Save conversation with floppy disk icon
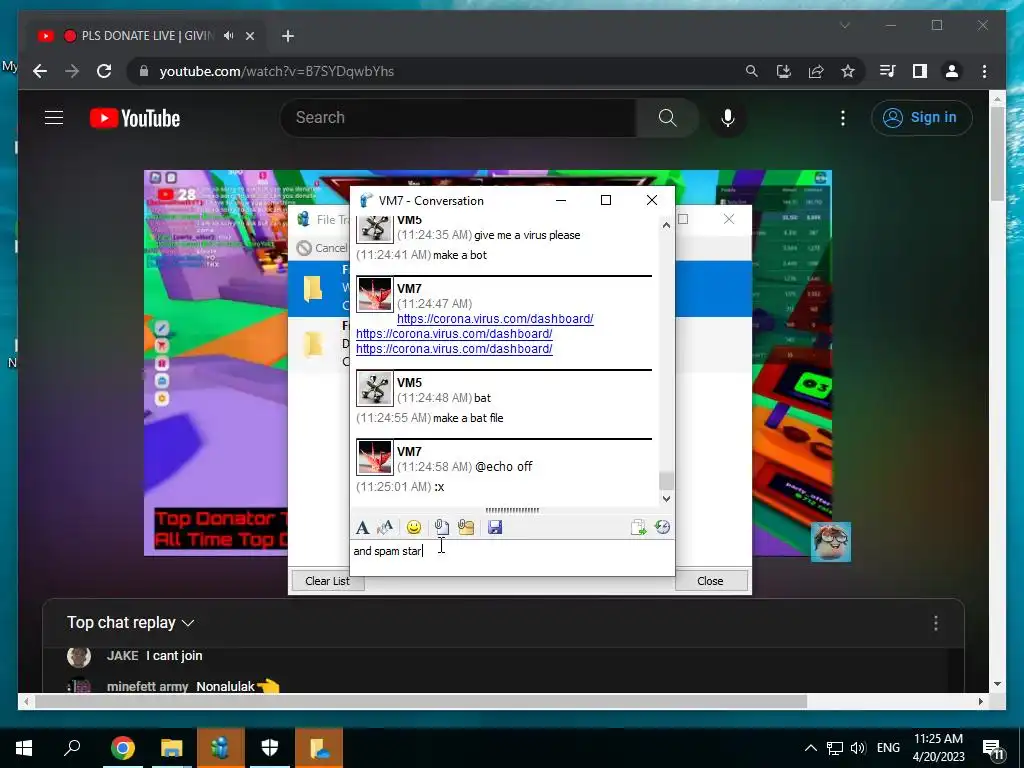 point(495,527)
